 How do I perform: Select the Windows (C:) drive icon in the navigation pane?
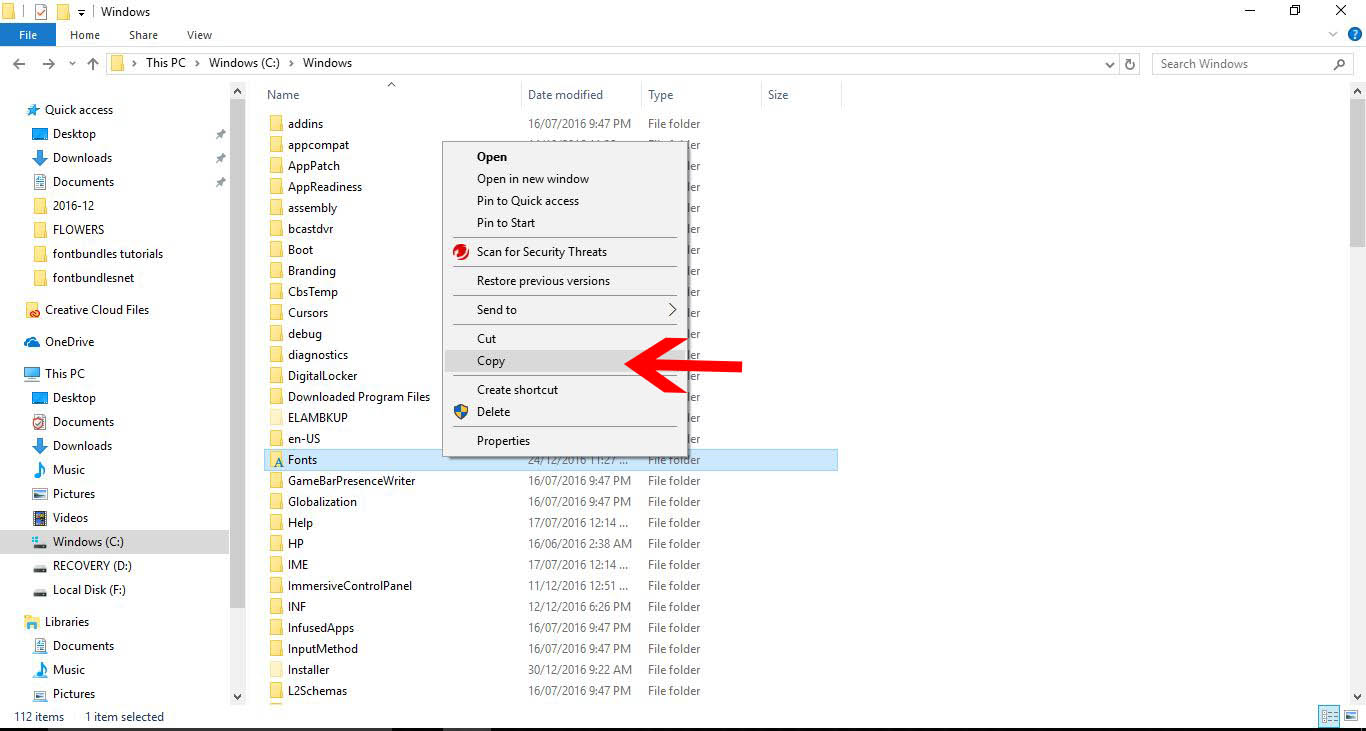(40, 542)
